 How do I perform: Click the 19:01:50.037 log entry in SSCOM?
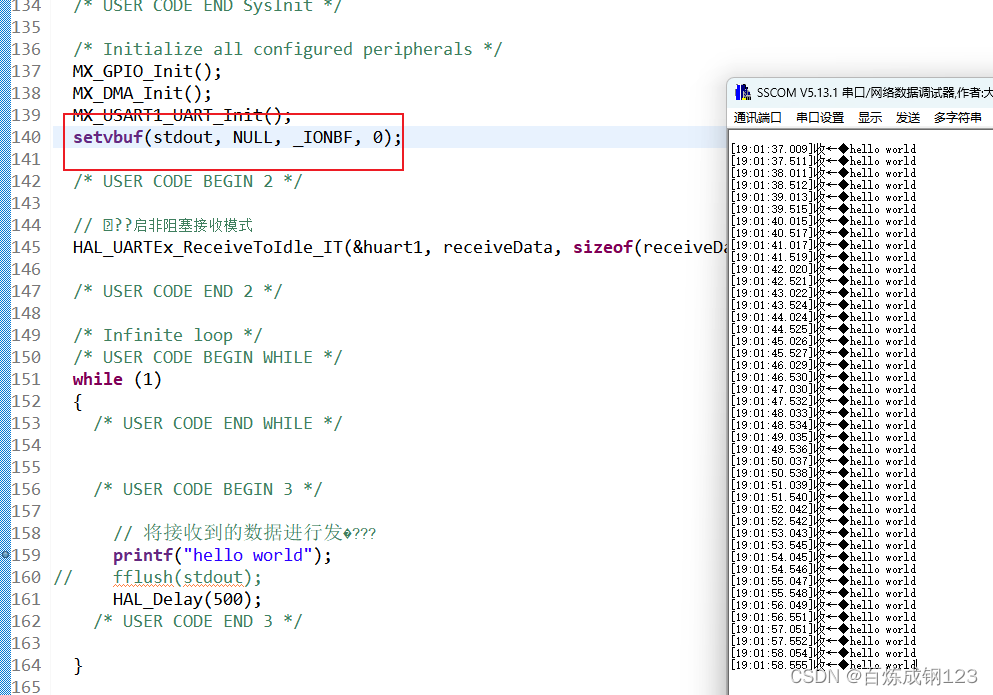[823, 461]
